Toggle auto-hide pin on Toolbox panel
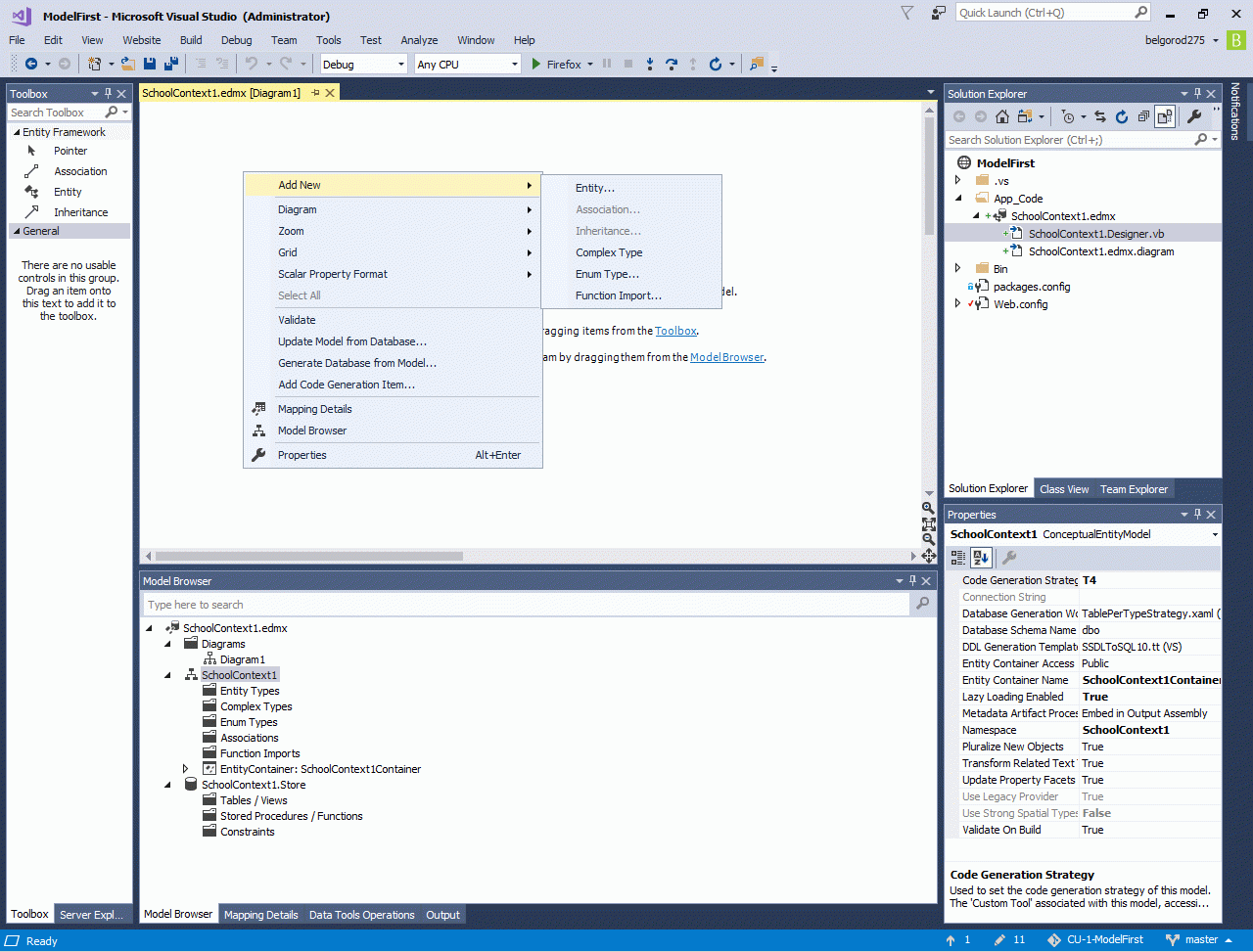The height and width of the screenshot is (952, 1253). coord(108,94)
